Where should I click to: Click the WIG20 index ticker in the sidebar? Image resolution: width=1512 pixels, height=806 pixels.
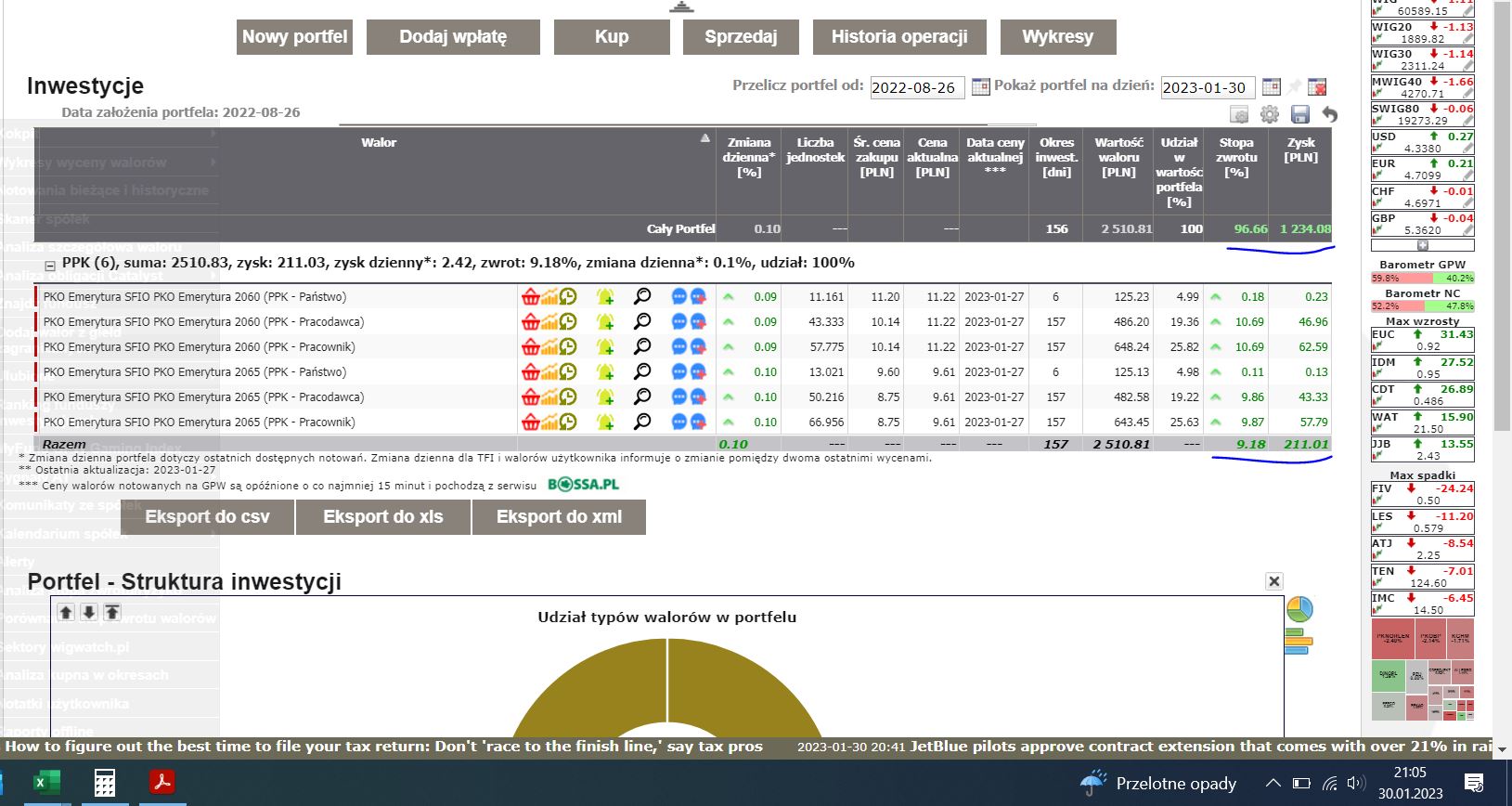click(1422, 33)
